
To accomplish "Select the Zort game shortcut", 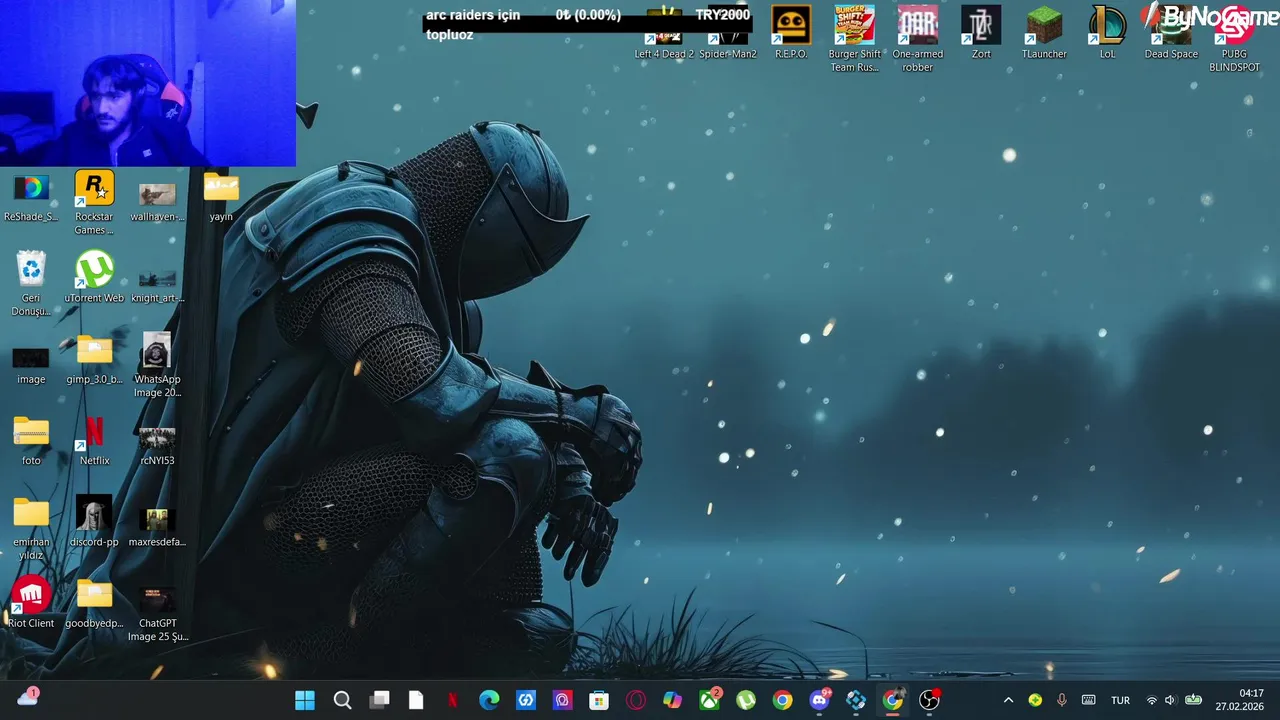I will (981, 33).
